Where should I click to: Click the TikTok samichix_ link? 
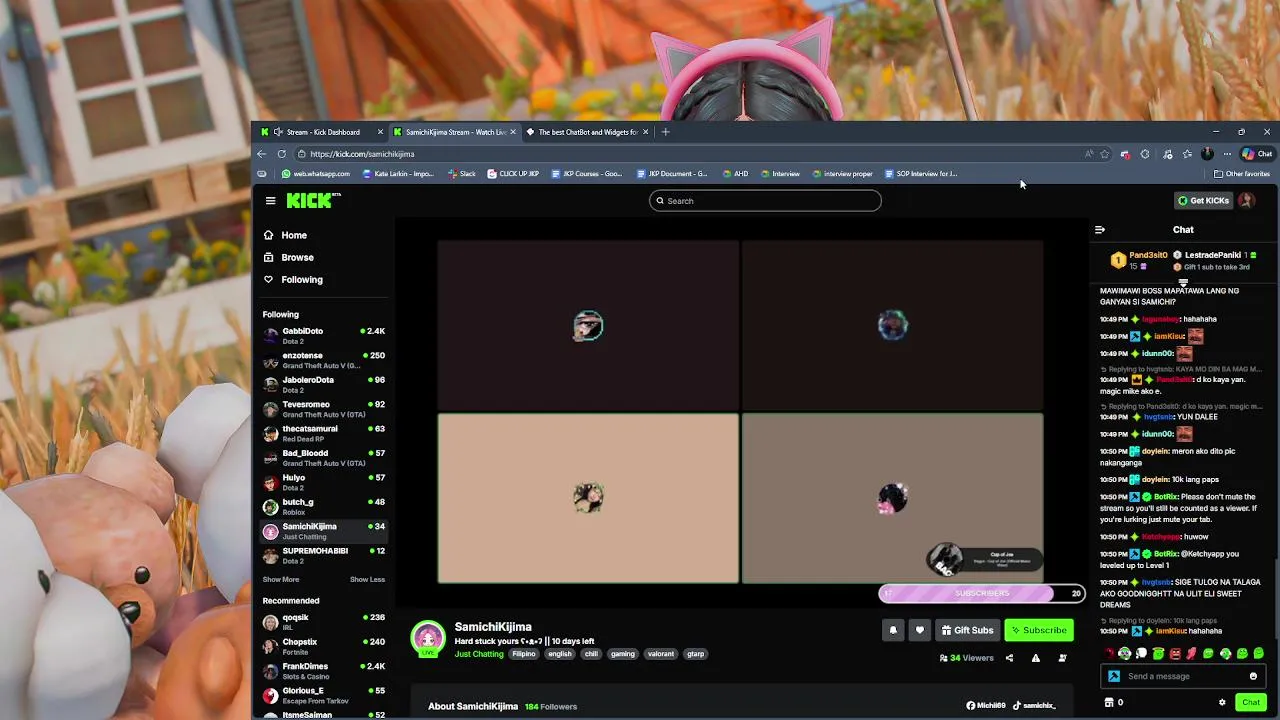(1034, 706)
